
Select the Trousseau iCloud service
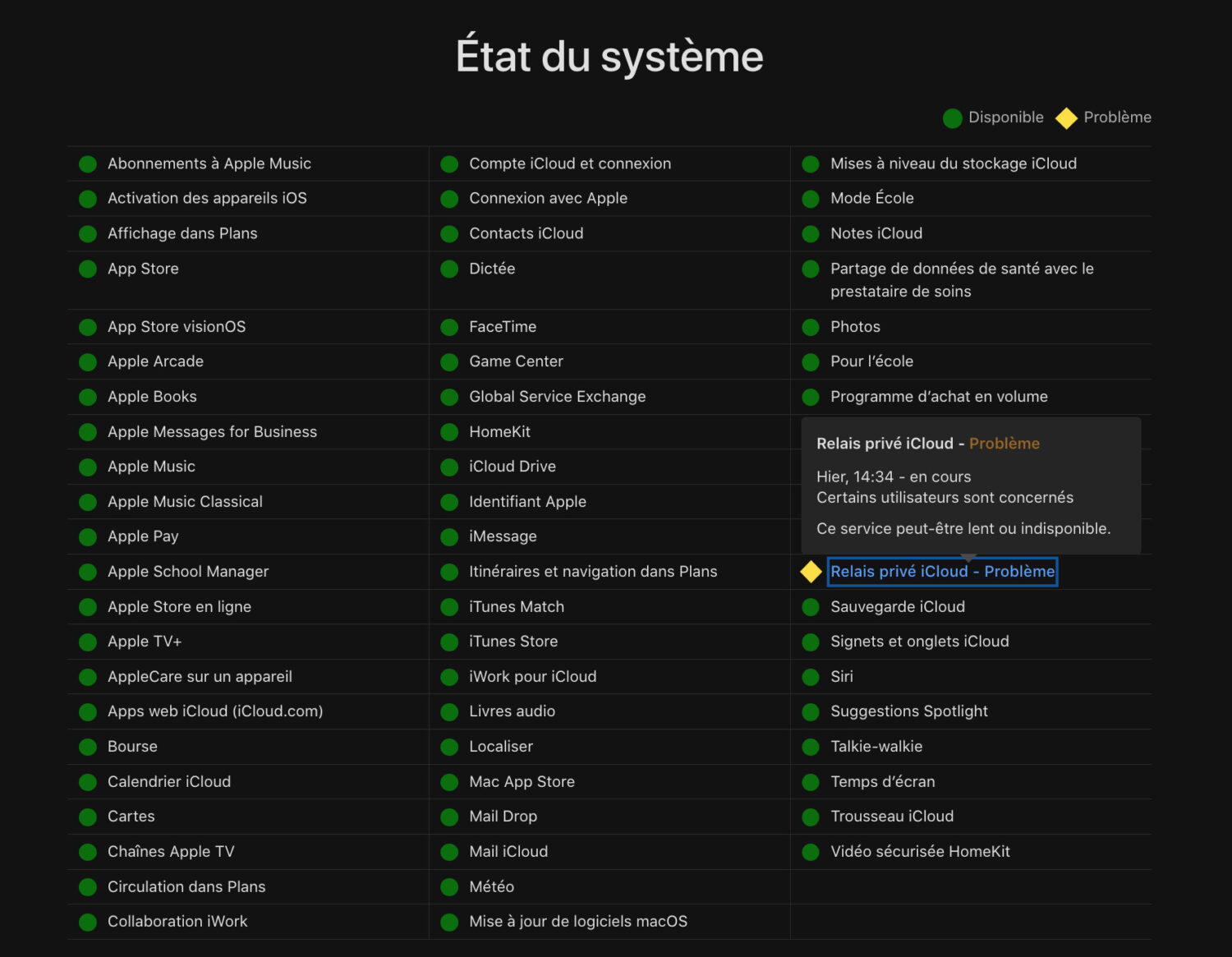point(891,817)
